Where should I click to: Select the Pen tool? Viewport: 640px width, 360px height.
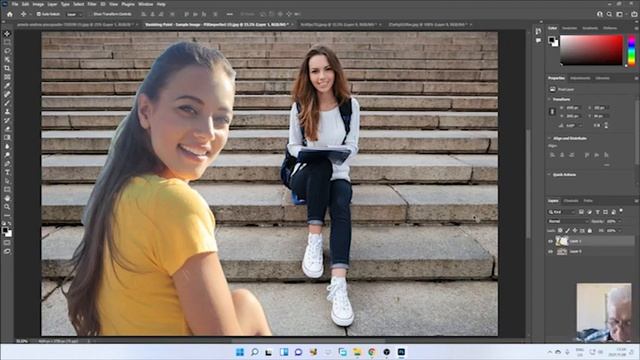(x=7, y=164)
